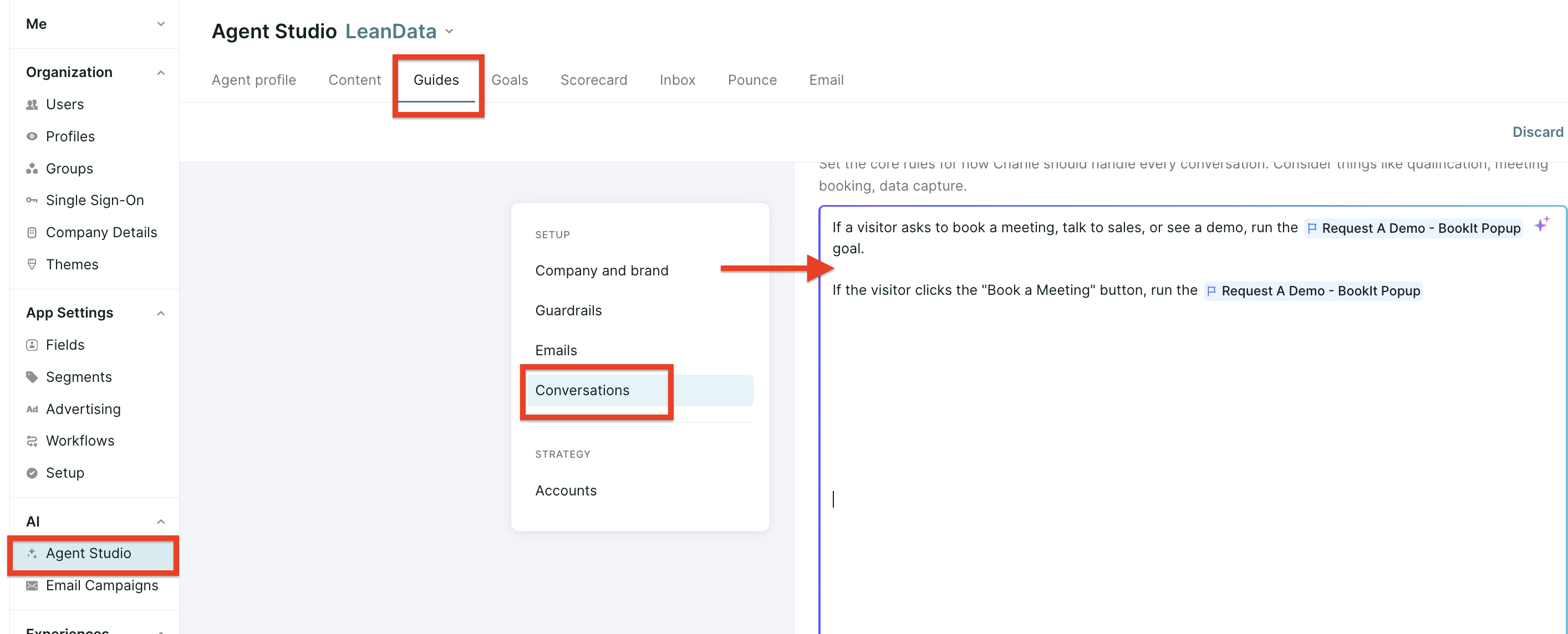1568x634 pixels.
Task: Collapse the App Settings section
Action: 161,313
